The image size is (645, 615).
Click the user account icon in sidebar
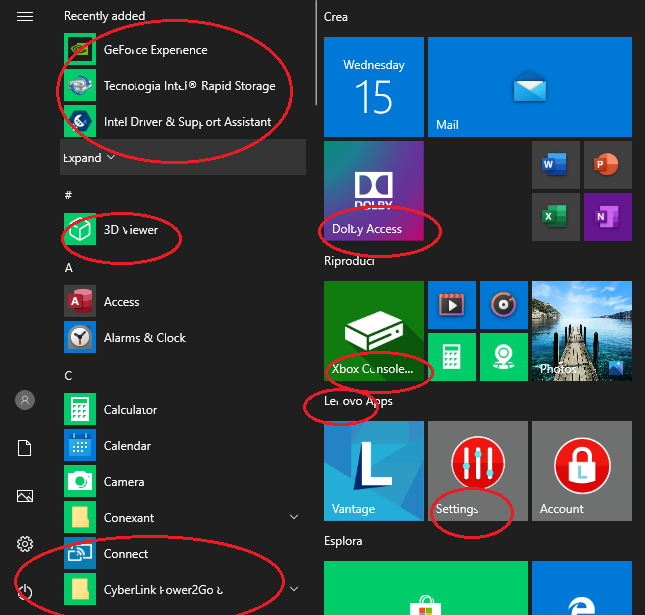point(25,400)
